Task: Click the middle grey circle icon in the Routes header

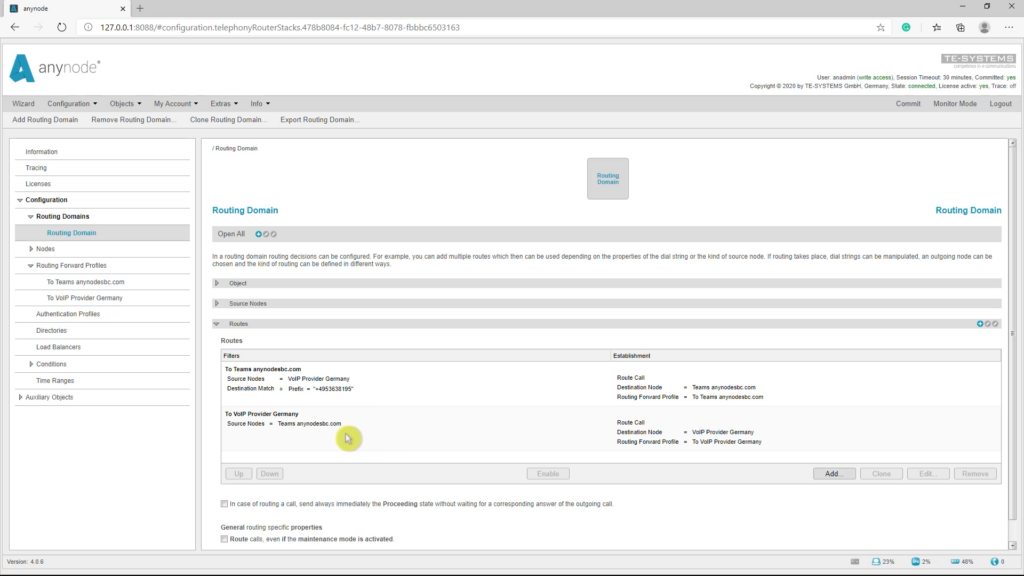Action: [x=987, y=324]
